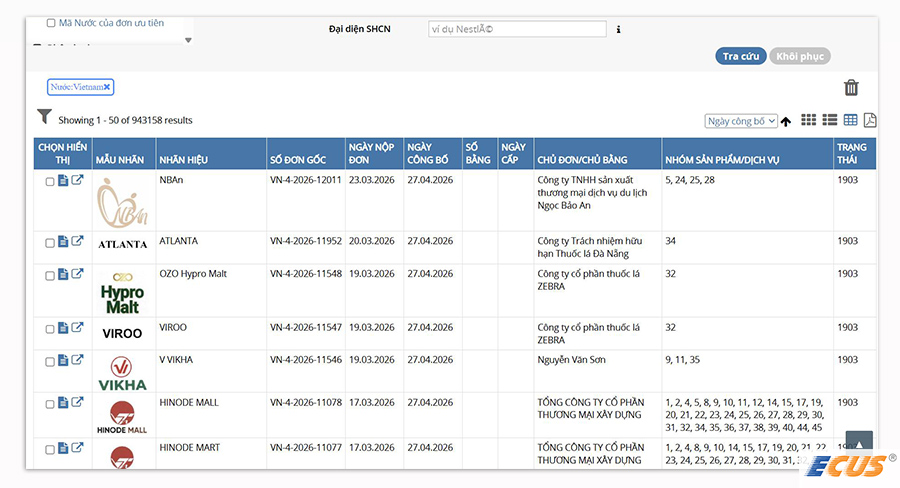Click the trash delete icon
The width and height of the screenshot is (900, 488).
[x=851, y=88]
